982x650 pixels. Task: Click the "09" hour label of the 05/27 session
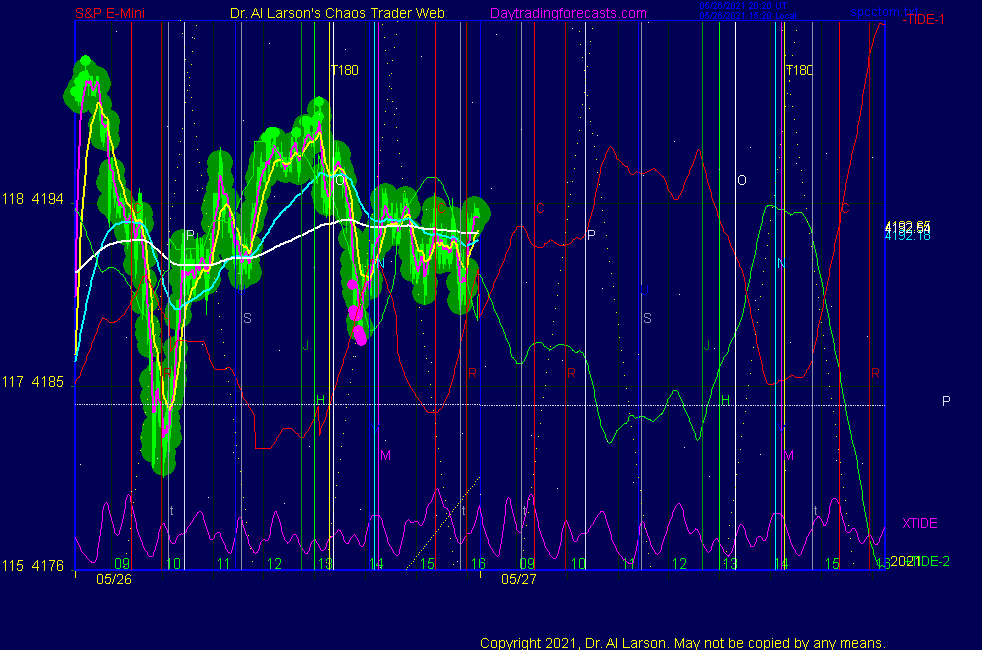coord(527,564)
